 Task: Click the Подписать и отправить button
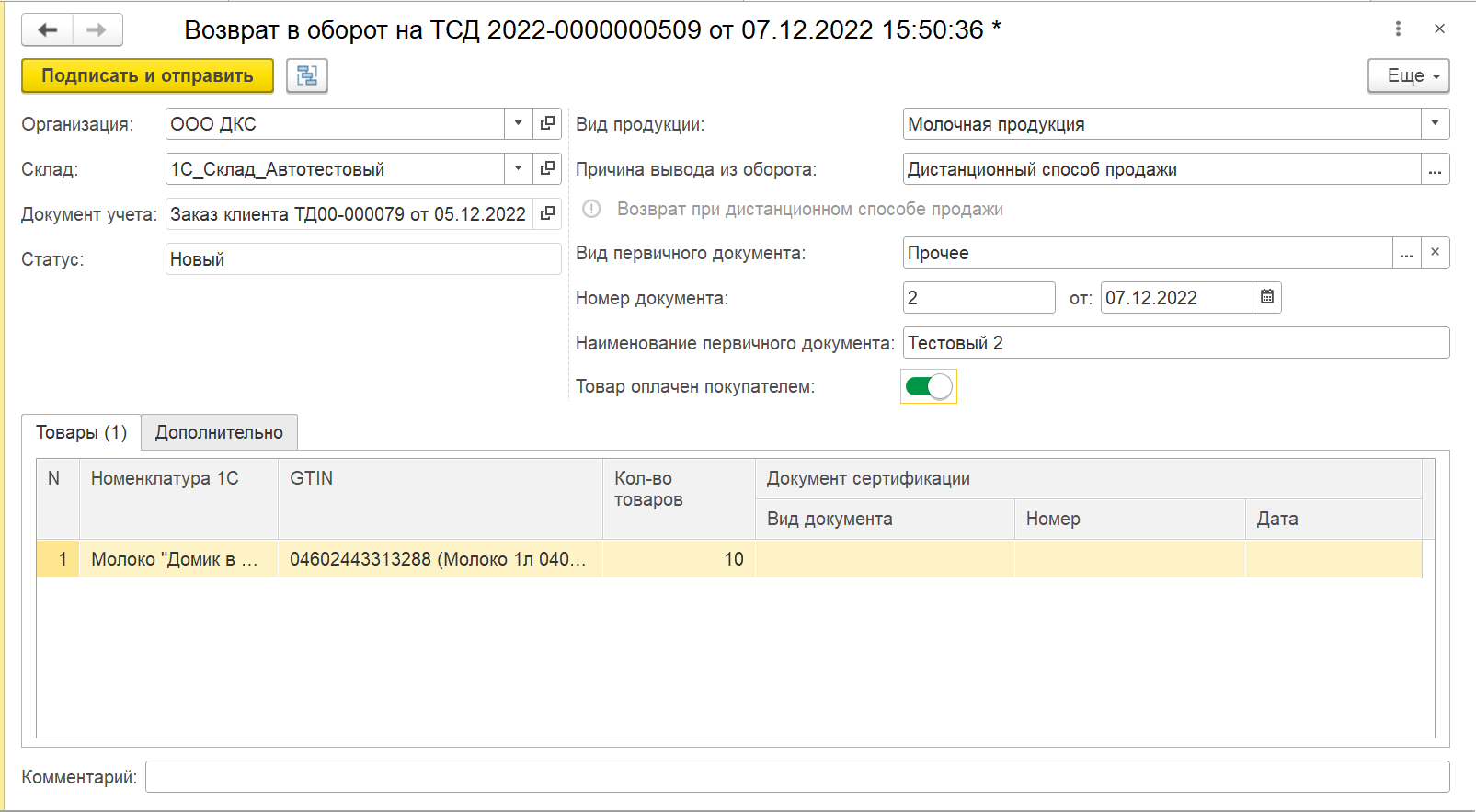point(147,75)
